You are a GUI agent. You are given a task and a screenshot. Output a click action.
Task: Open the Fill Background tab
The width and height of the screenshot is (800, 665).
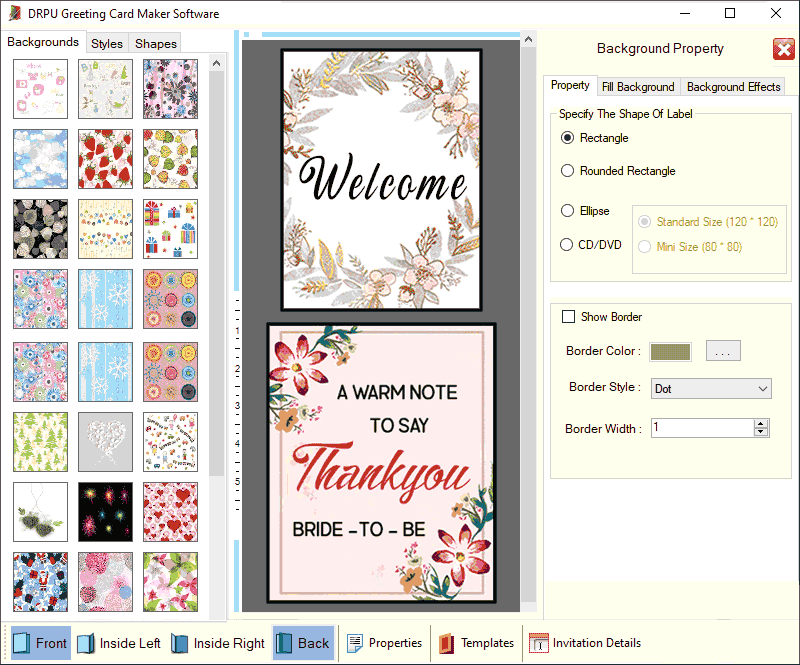point(638,86)
